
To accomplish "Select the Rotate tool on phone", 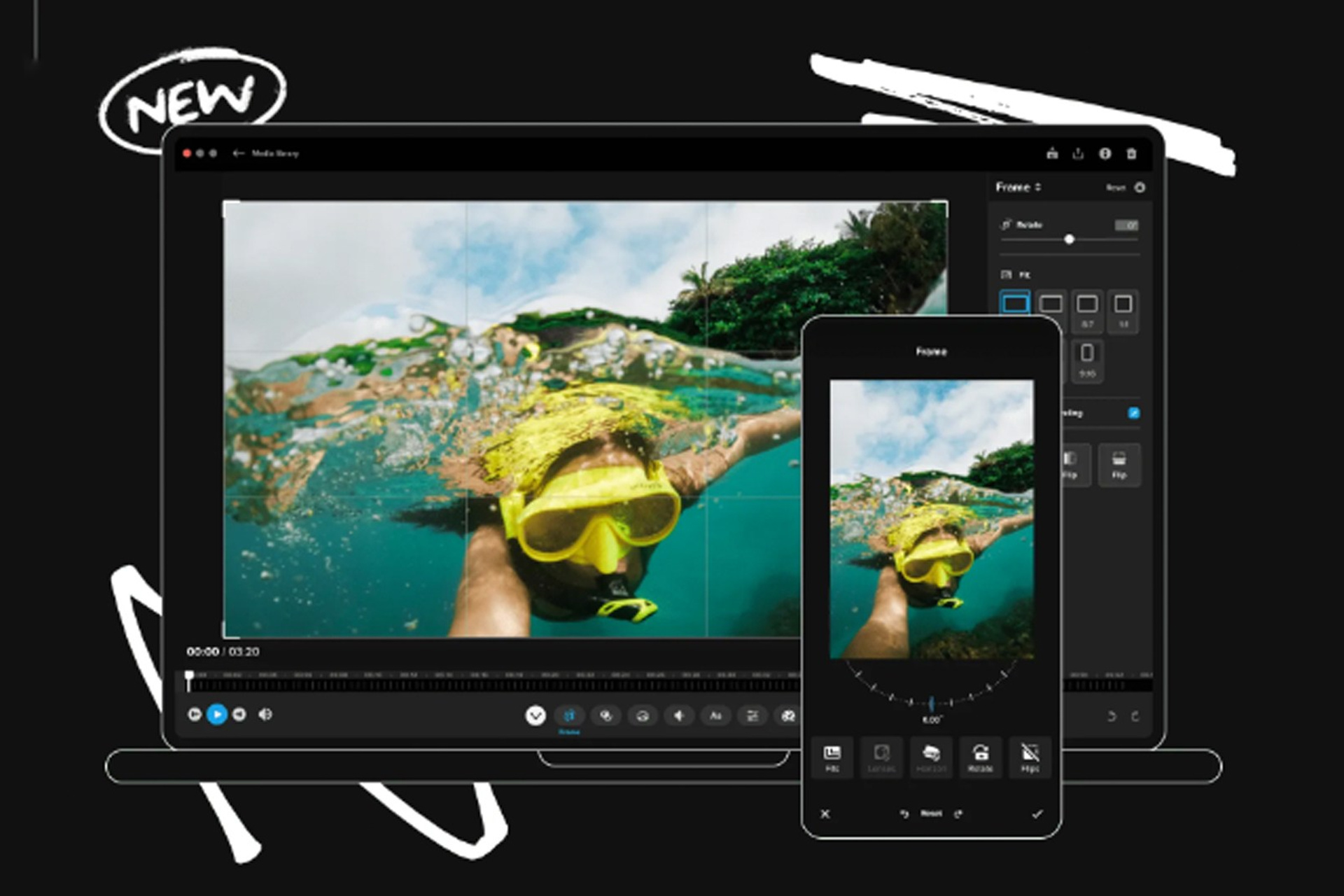I will pyautogui.click(x=981, y=757).
